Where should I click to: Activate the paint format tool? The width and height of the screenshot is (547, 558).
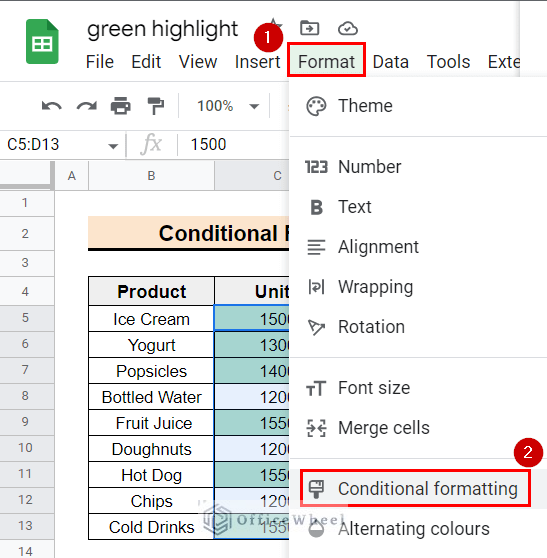click(156, 106)
